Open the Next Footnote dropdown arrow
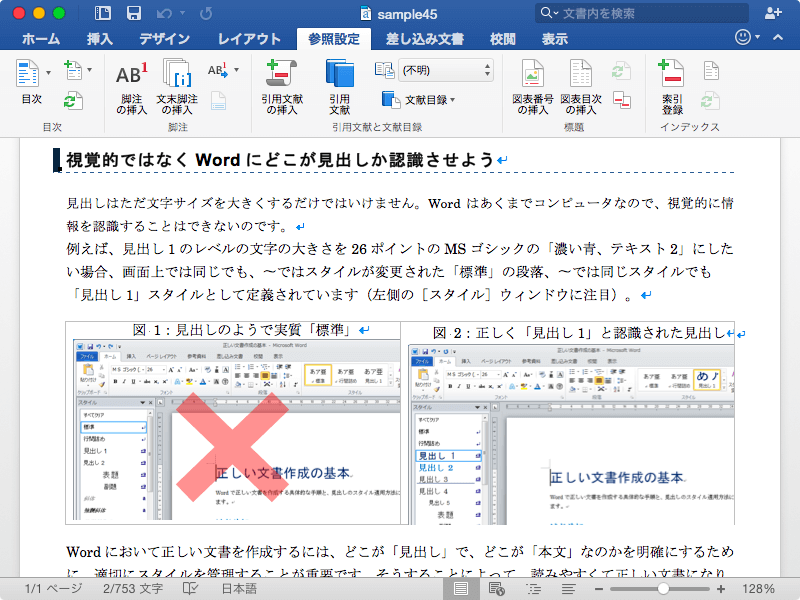The height and width of the screenshot is (600, 800). click(236, 69)
